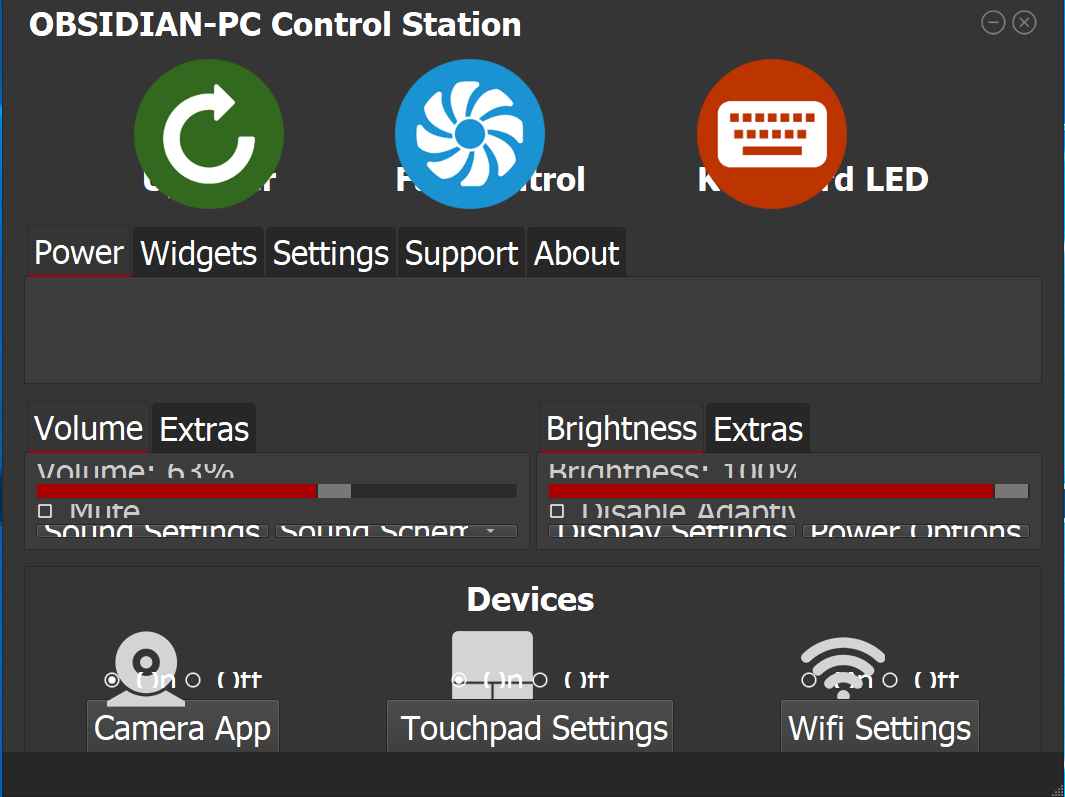
Task: Click the touchpad device icon
Action: tap(492, 665)
